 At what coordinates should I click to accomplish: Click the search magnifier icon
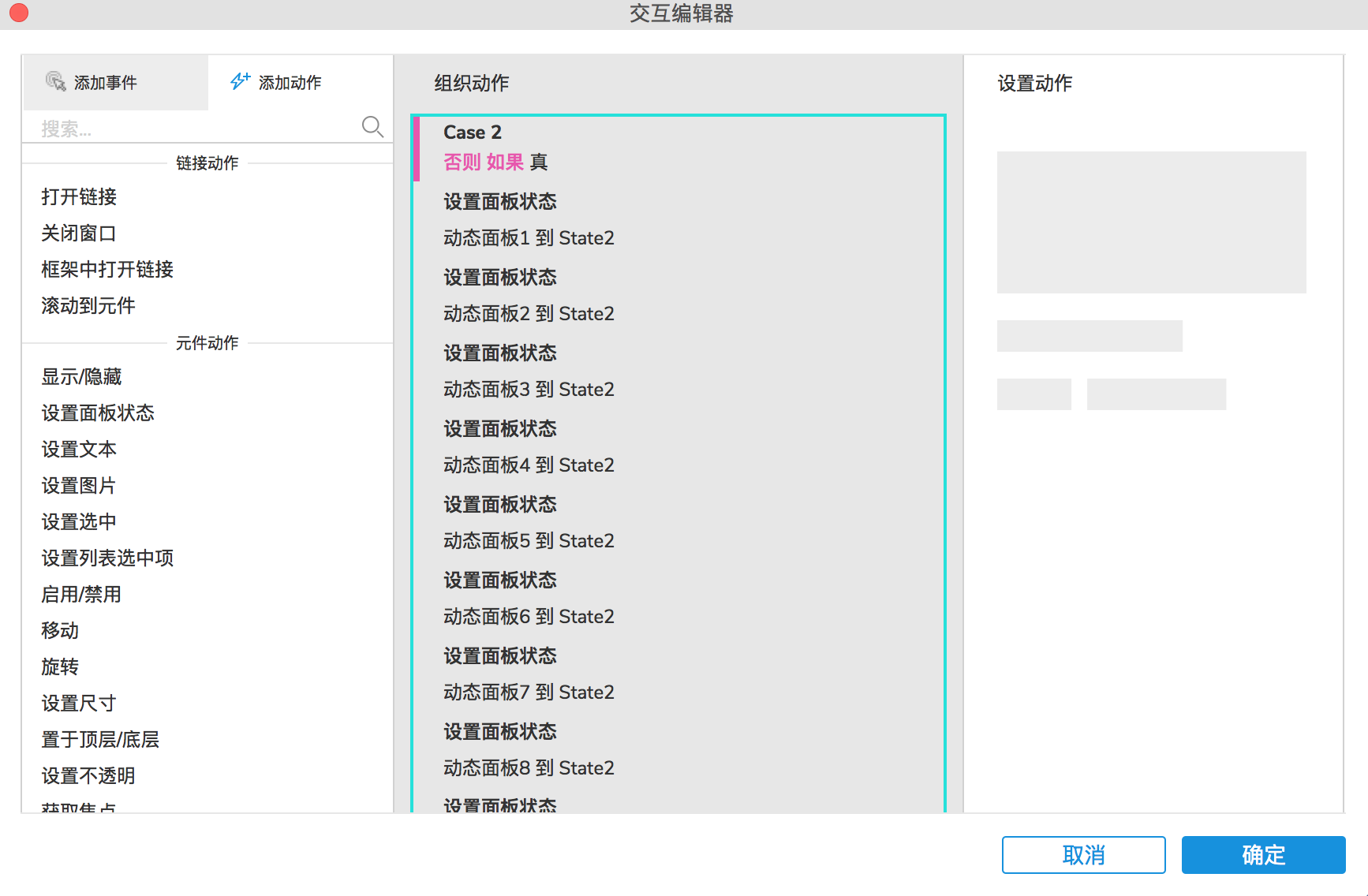point(372,126)
